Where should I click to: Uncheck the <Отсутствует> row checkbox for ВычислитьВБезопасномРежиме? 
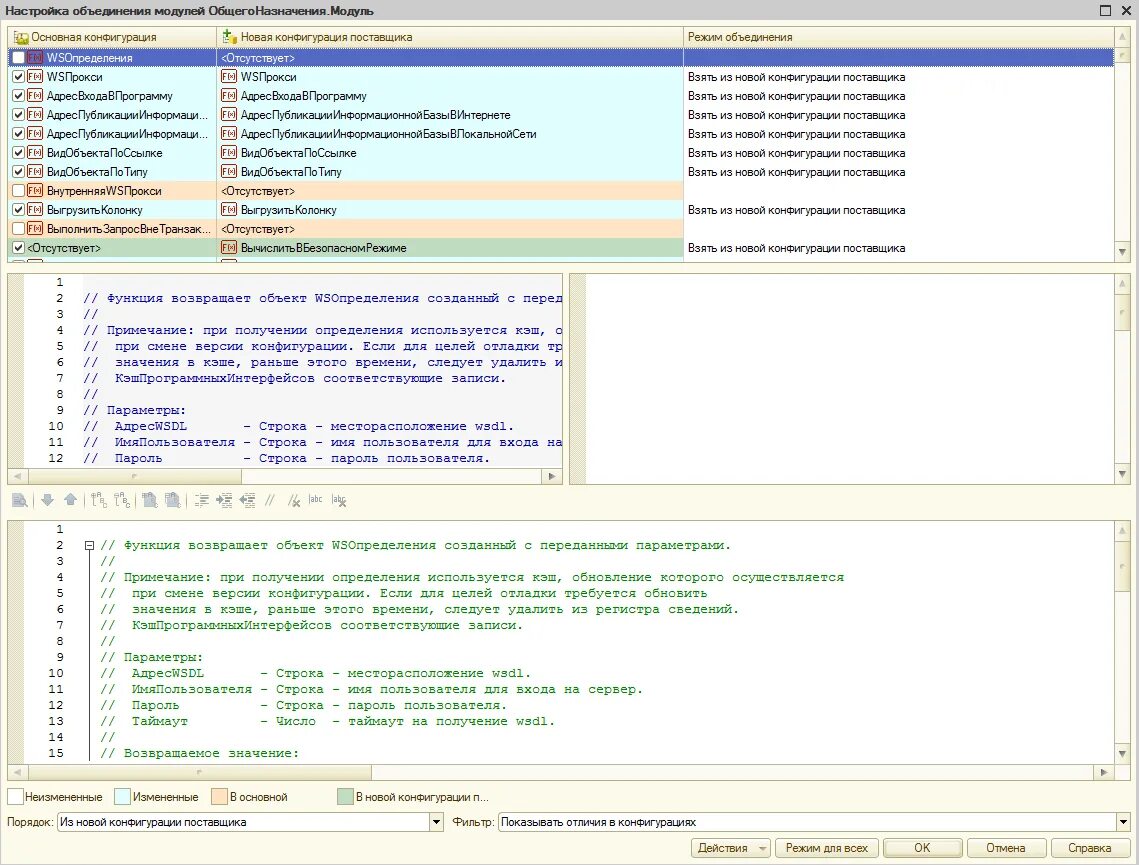coord(18,248)
